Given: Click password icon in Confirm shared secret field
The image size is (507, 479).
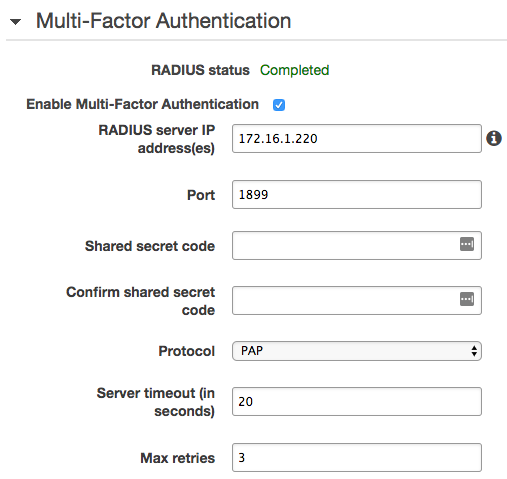Looking at the screenshot, I should pos(467,299).
